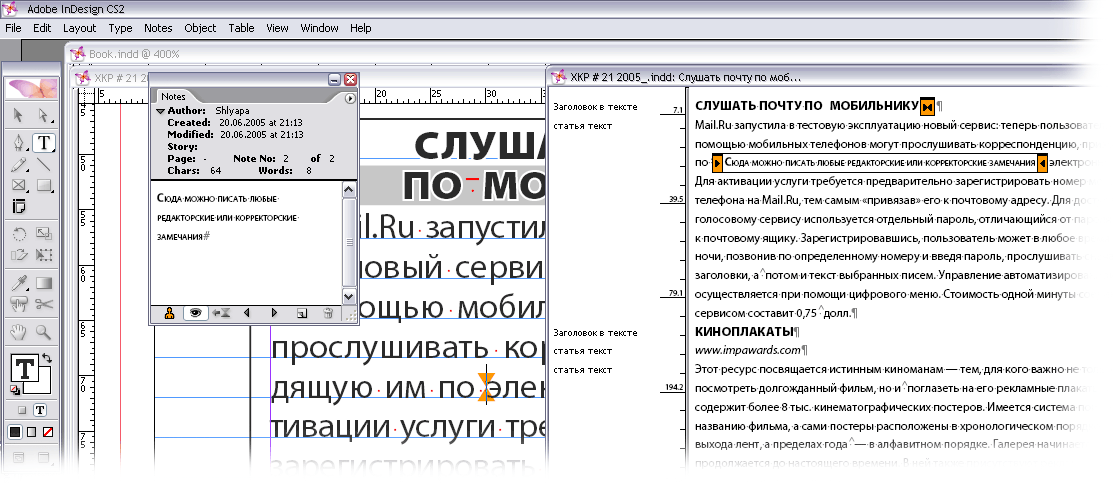Select the Selection tool (black arrow)
Viewport: 1113px width, 494px height.
click(x=19, y=116)
